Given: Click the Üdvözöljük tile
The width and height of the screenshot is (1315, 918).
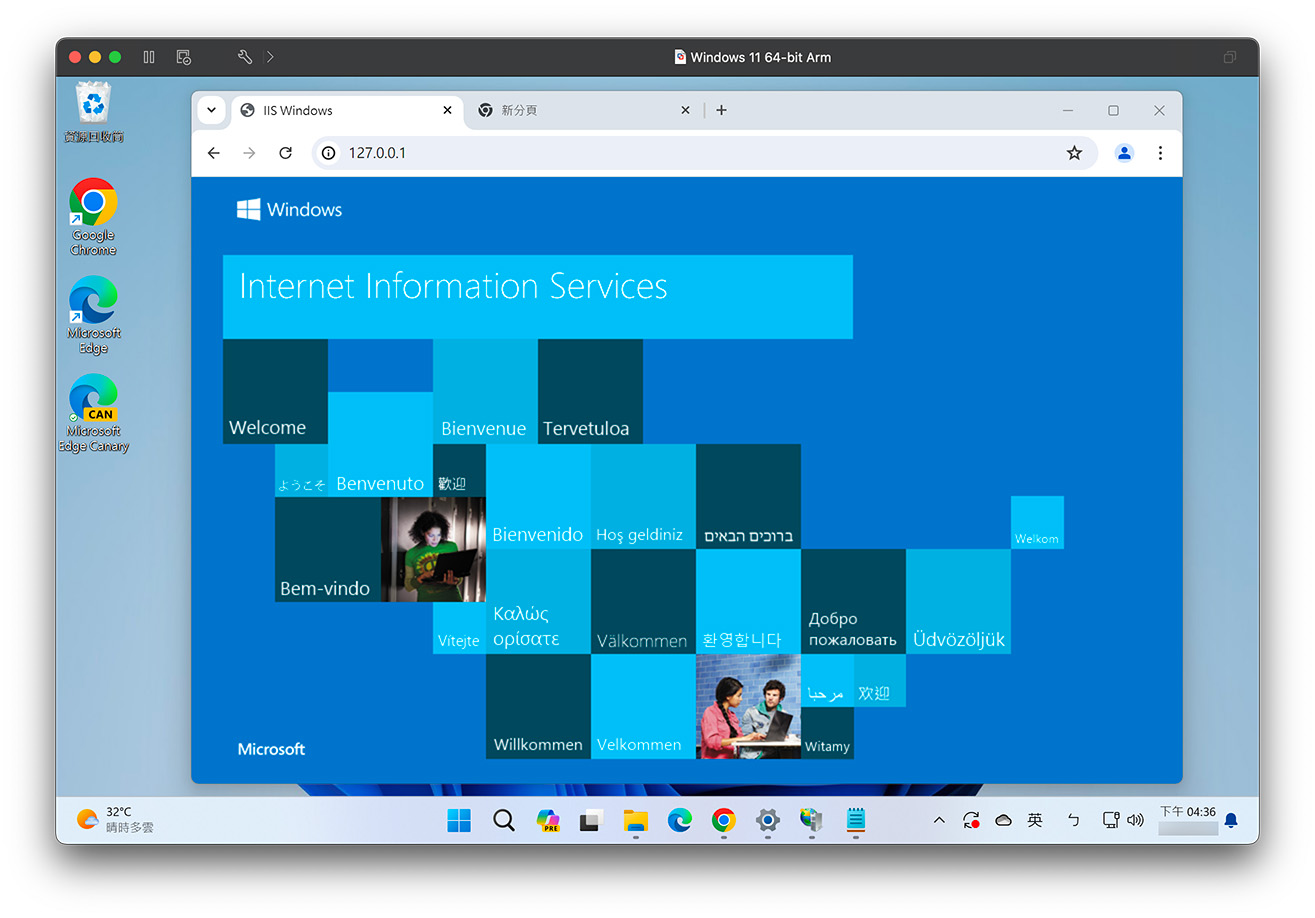Looking at the screenshot, I should click(x=958, y=601).
